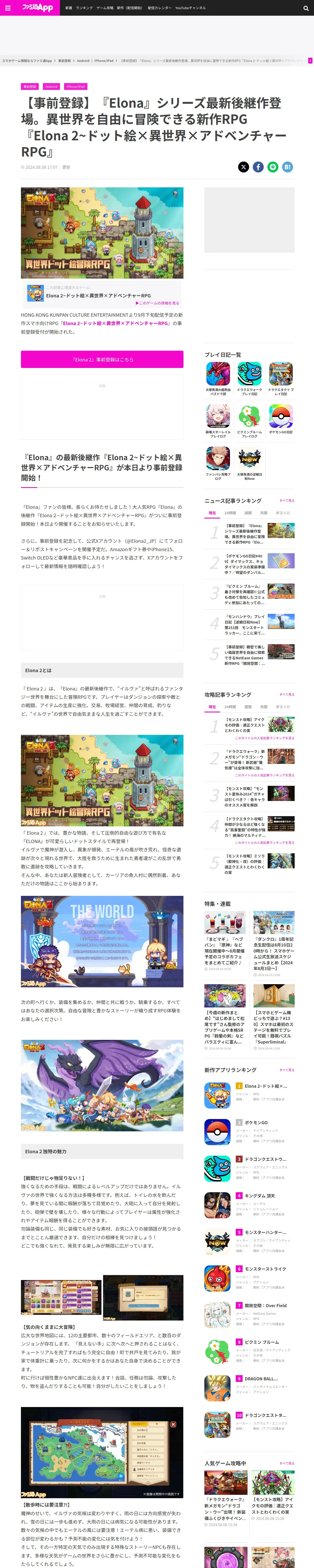
Task: Open まどマギ コラボカフェ feature thumbnail
Action: coord(225,922)
